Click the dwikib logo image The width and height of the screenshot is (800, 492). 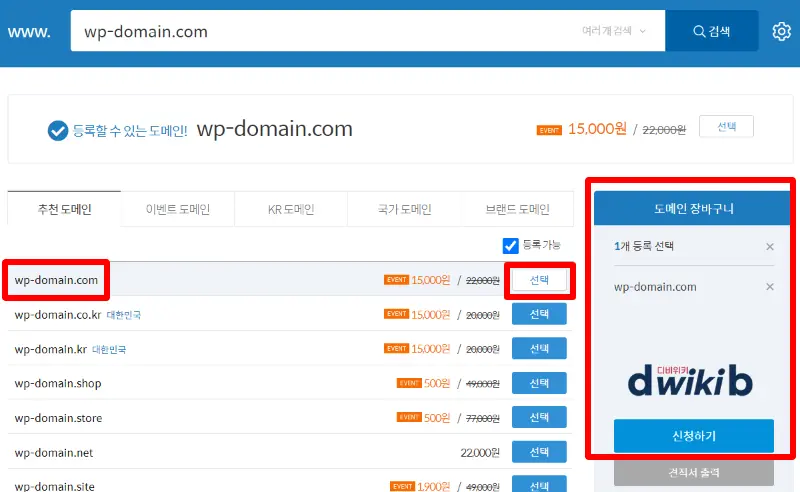coord(690,377)
